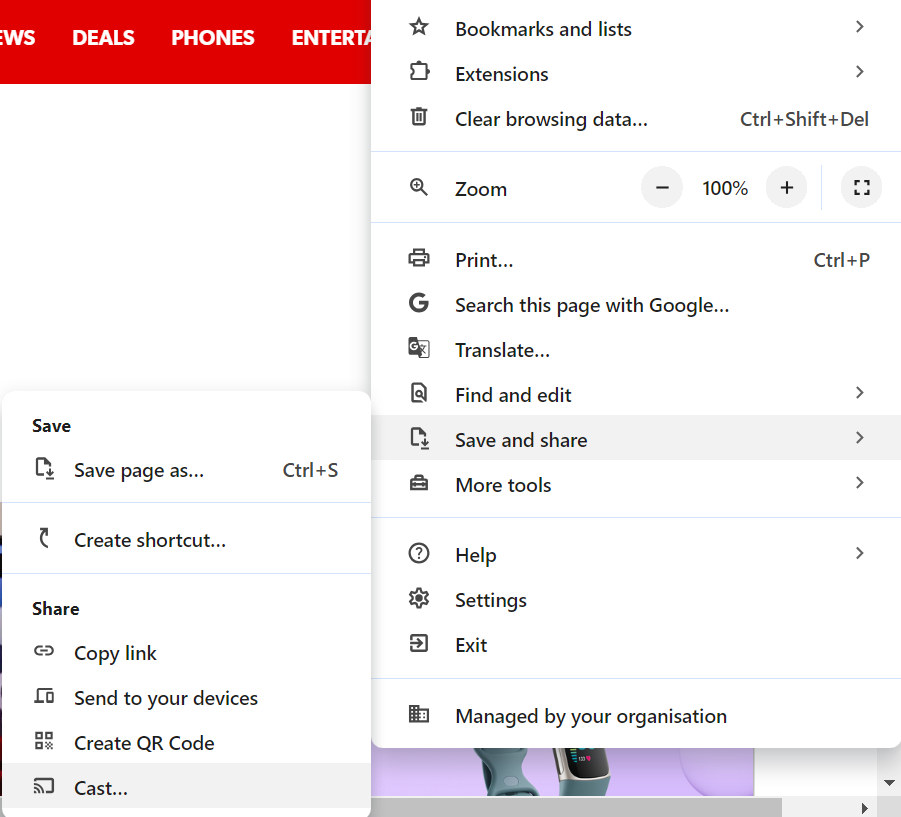Click the Extensions puzzle-piece icon
Image resolution: width=901 pixels, height=817 pixels.
pos(419,72)
